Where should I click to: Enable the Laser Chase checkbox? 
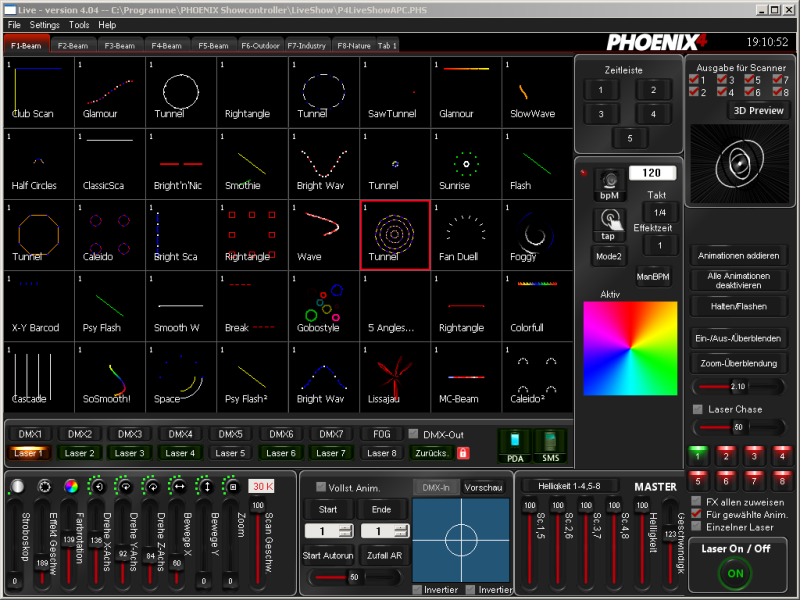pyautogui.click(x=698, y=409)
